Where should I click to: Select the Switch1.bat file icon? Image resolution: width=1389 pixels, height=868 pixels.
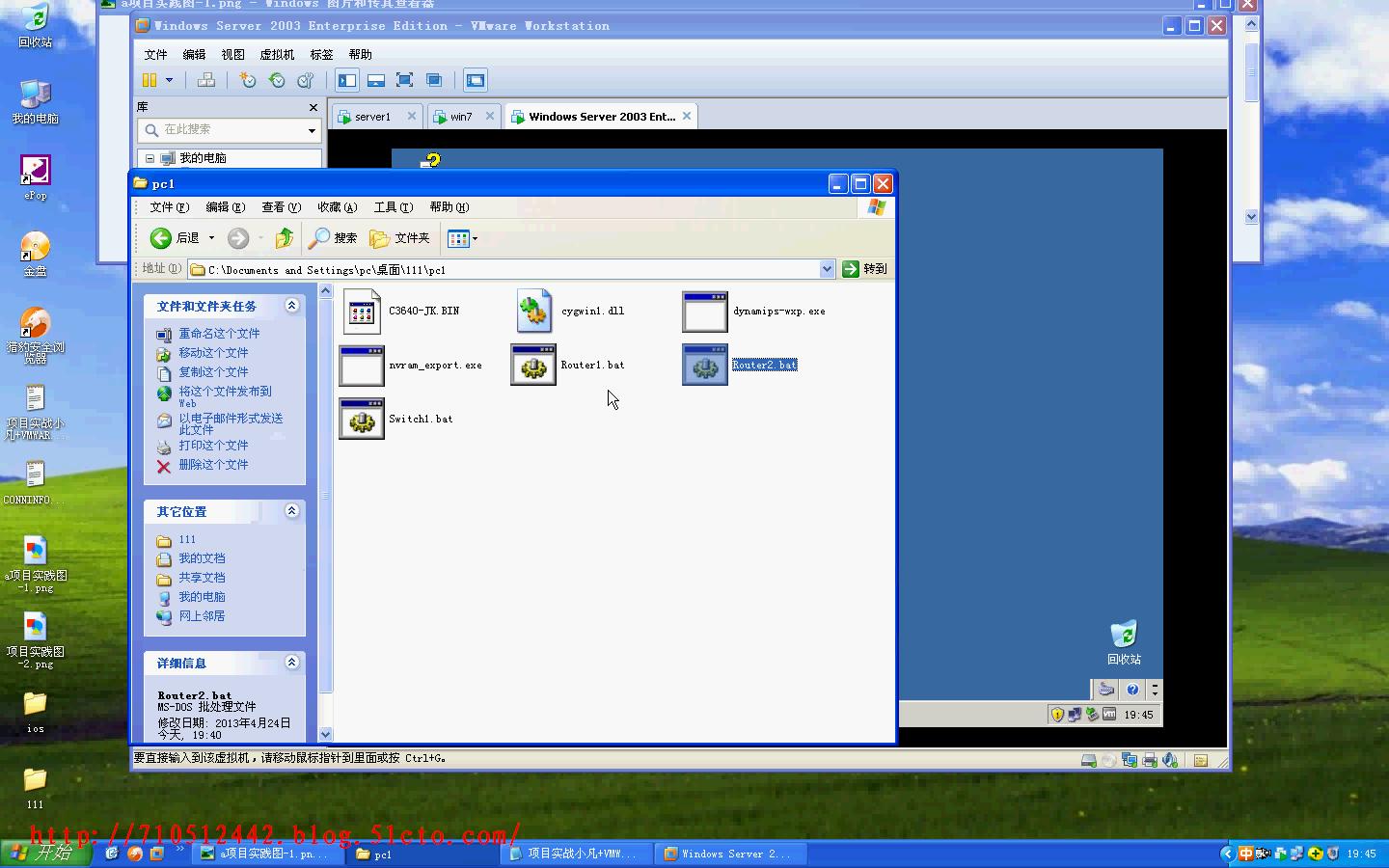click(x=362, y=420)
